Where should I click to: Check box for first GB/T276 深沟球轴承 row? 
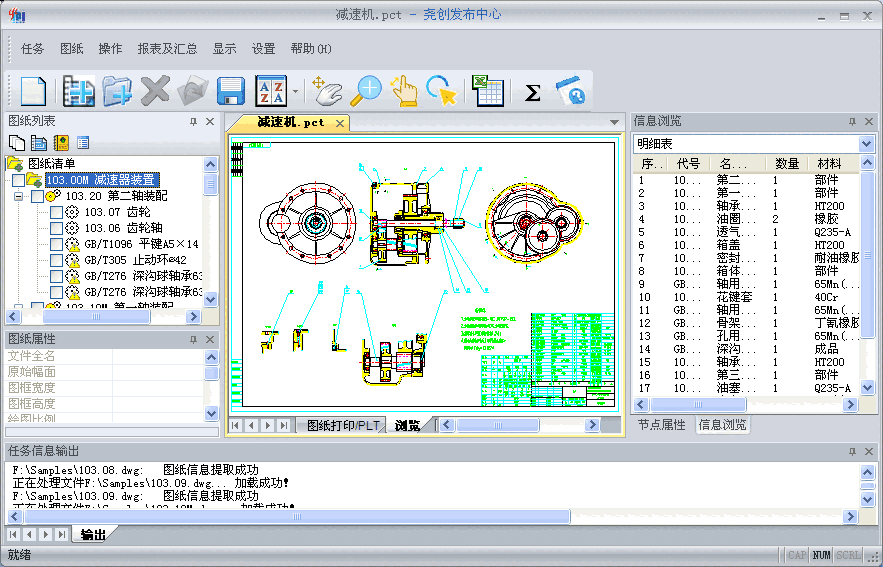point(56,276)
